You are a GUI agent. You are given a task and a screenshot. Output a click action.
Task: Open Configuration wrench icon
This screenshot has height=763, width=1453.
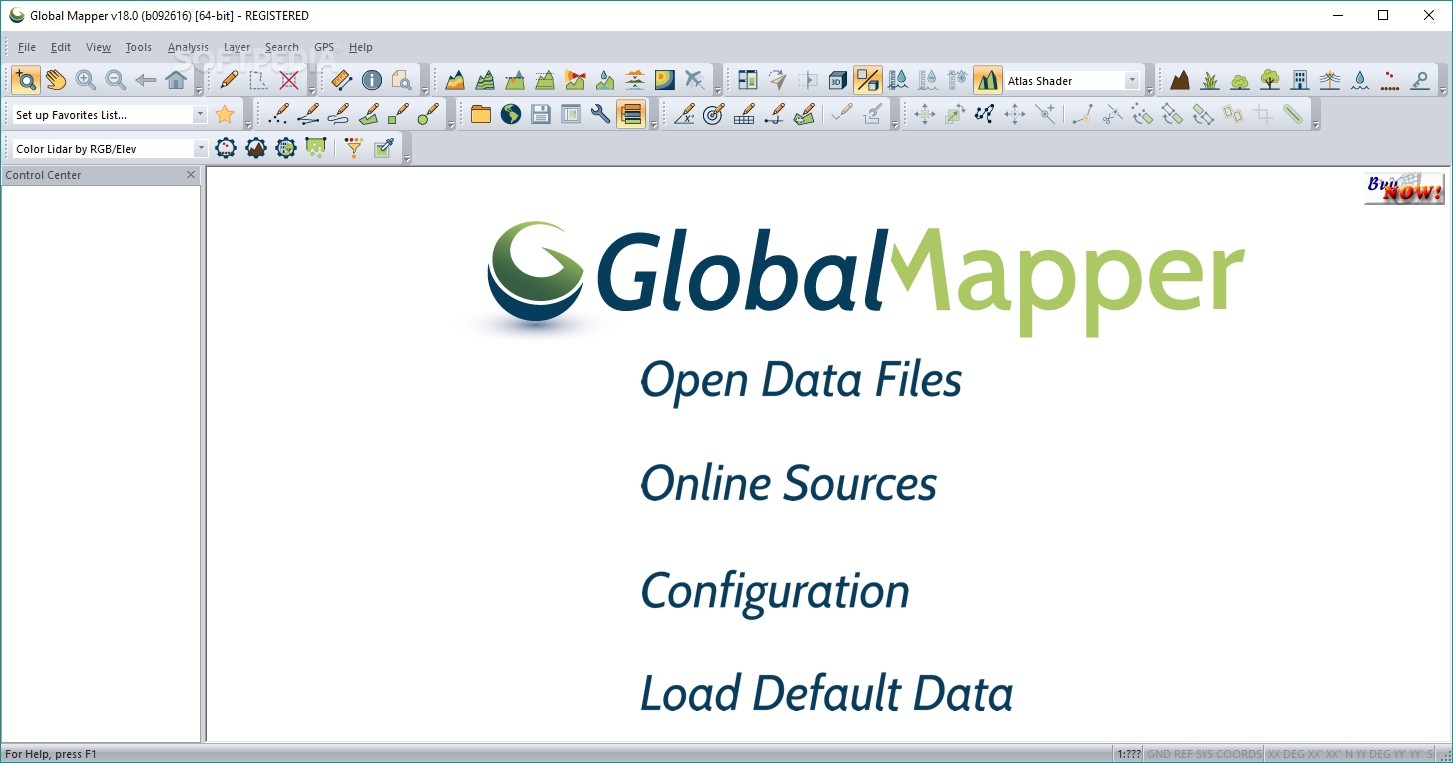click(x=601, y=114)
